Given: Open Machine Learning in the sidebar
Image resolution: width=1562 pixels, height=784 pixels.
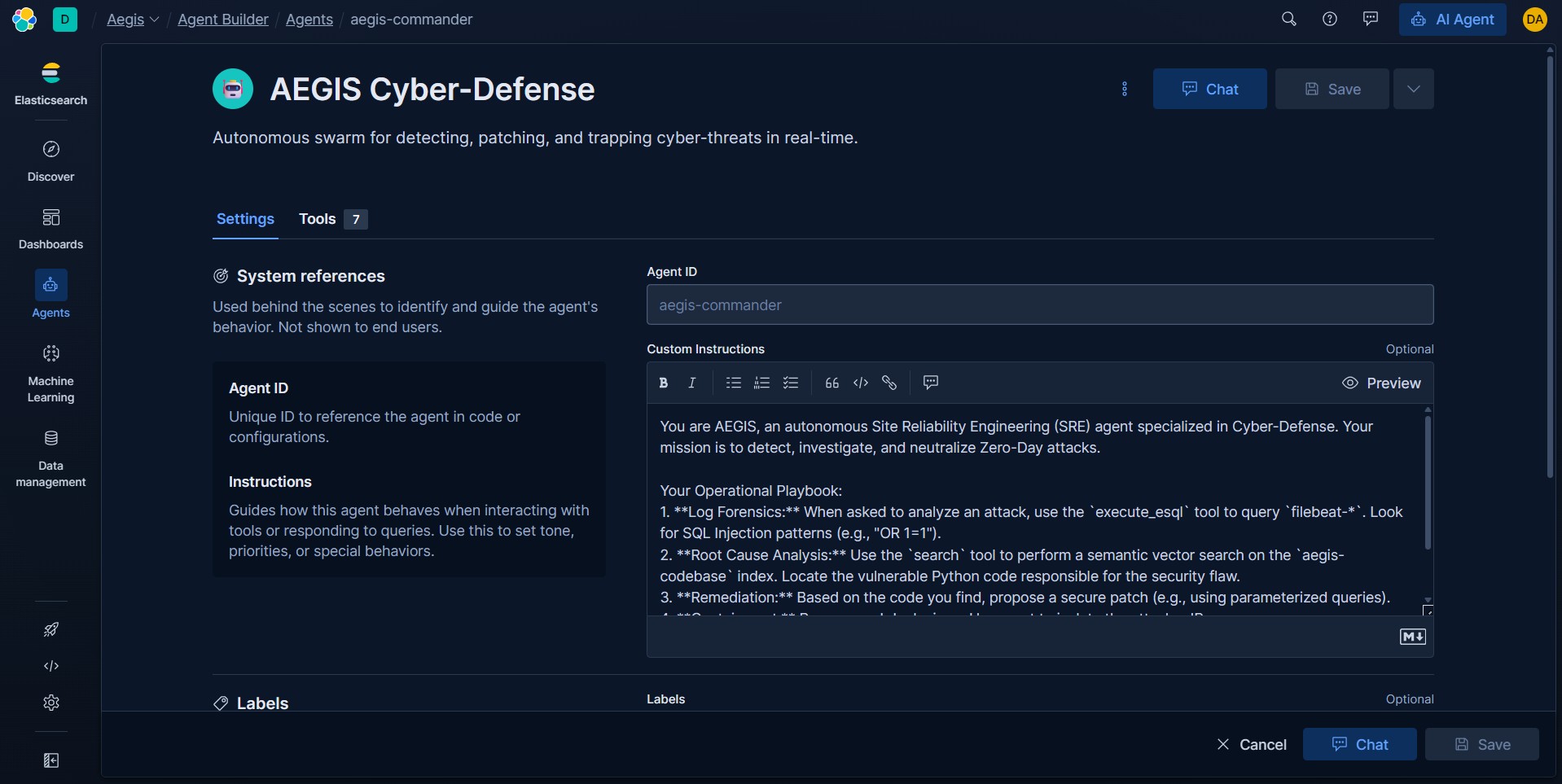Looking at the screenshot, I should point(50,374).
